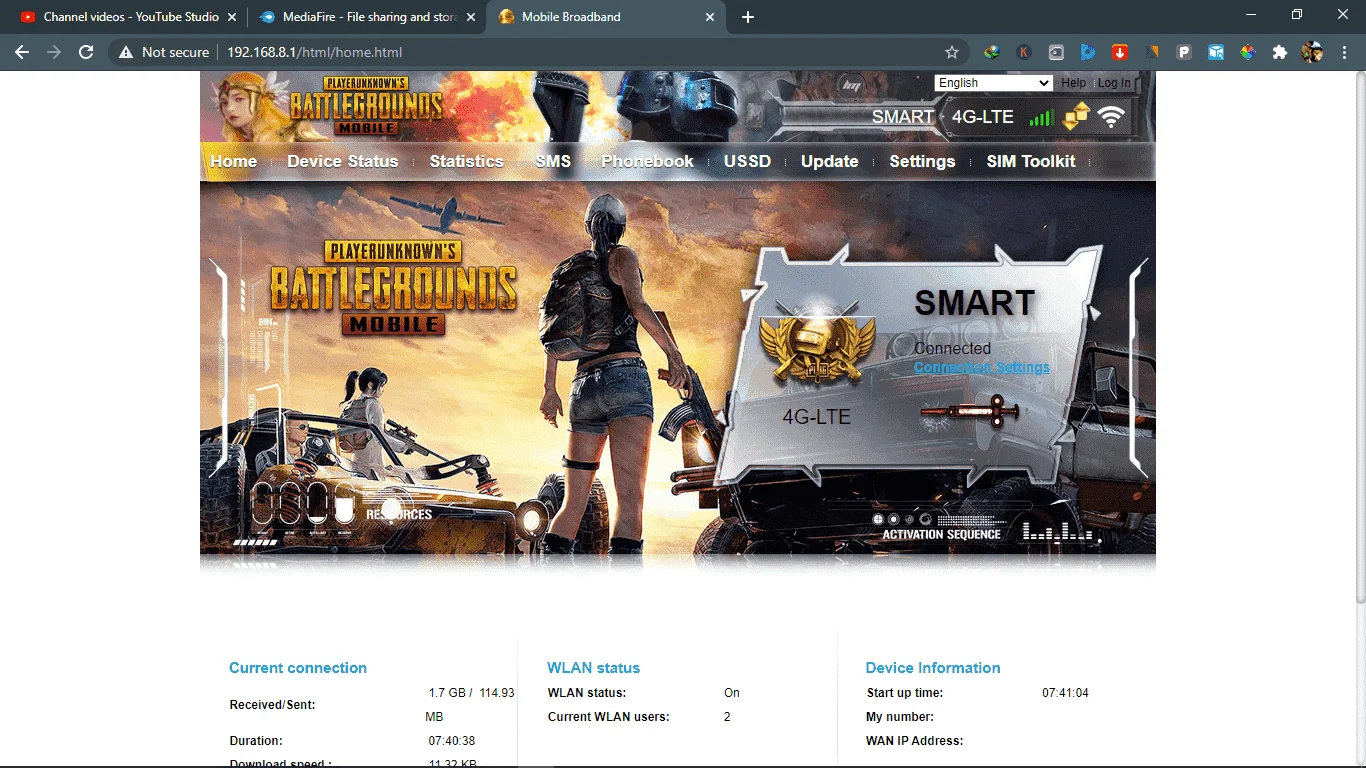Click the Start up time value 07:41:04
Screen dimensions: 1366x768
(x=1065, y=693)
